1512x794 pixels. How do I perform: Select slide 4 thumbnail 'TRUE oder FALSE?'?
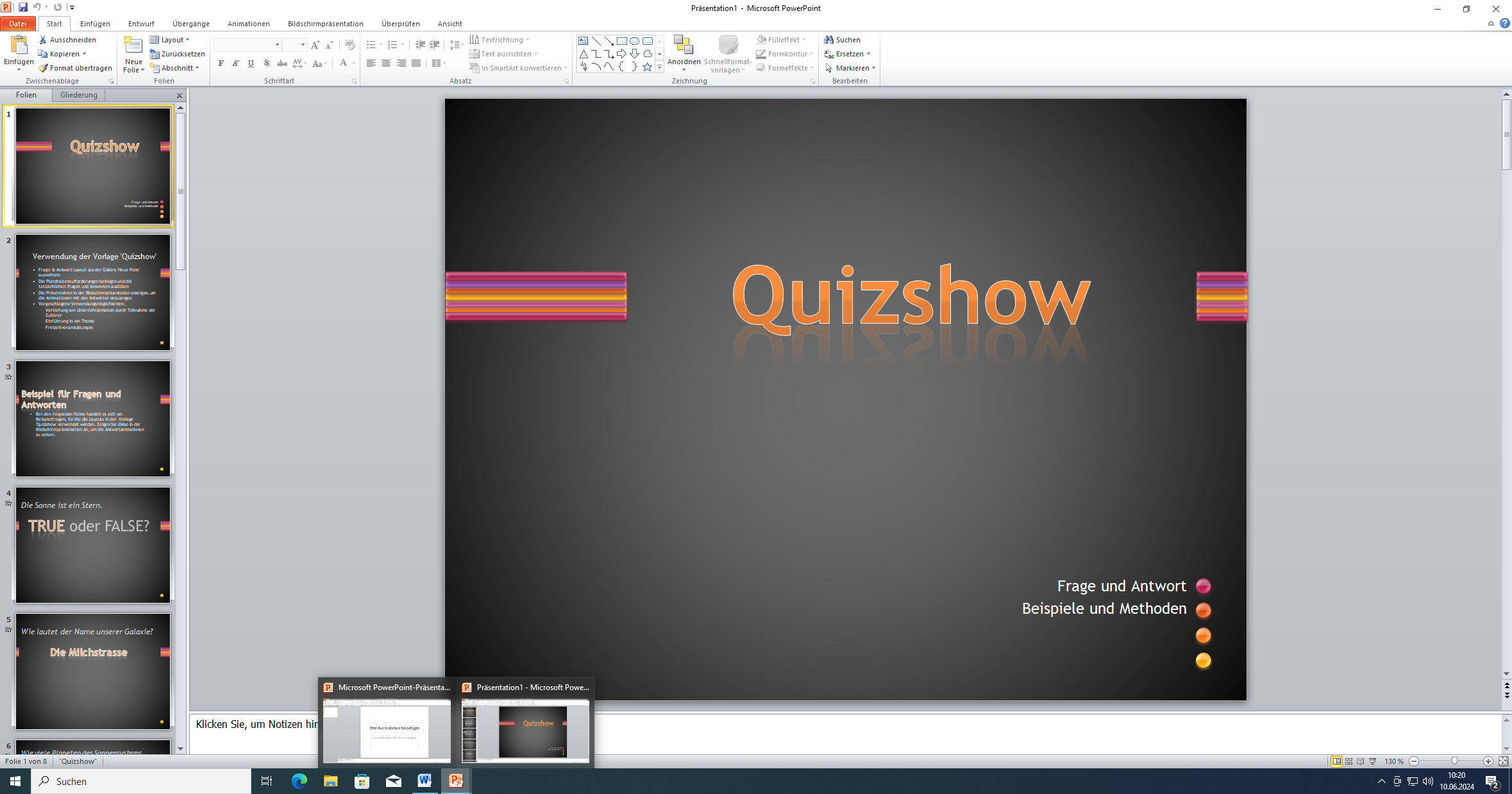[x=93, y=545]
